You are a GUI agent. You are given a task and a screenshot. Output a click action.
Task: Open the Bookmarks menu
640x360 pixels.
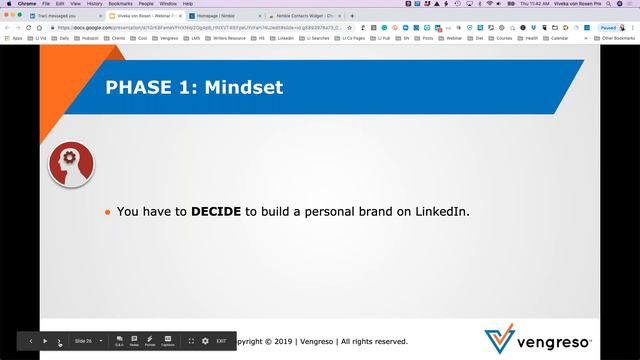pos(120,4)
